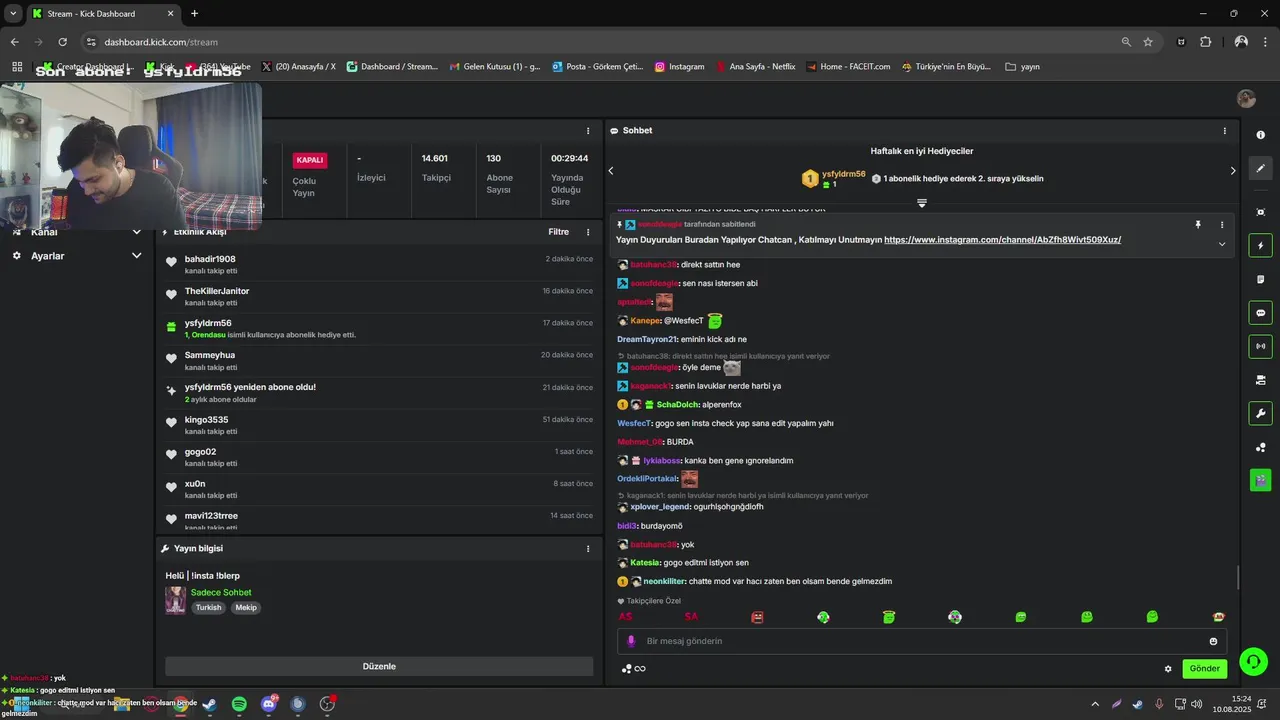Open Spotify from the taskbar
Screen dimensions: 1280x720
pyautogui.click(x=239, y=704)
